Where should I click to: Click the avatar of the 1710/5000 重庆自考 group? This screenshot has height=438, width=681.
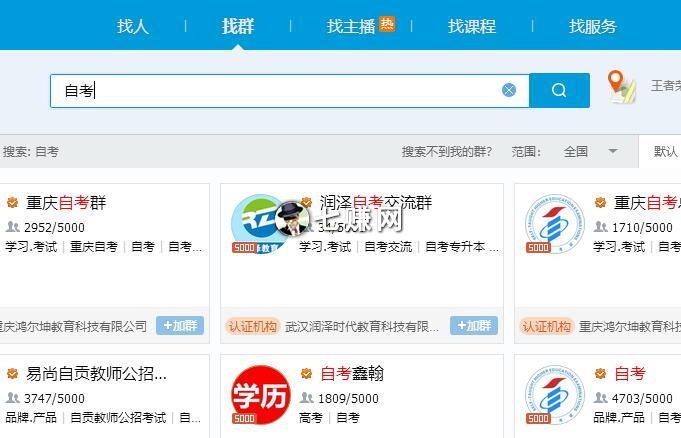tap(554, 224)
